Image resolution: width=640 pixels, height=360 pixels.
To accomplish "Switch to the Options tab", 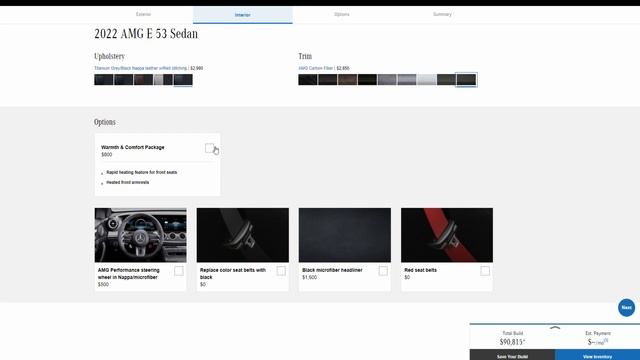I will pos(342,14).
